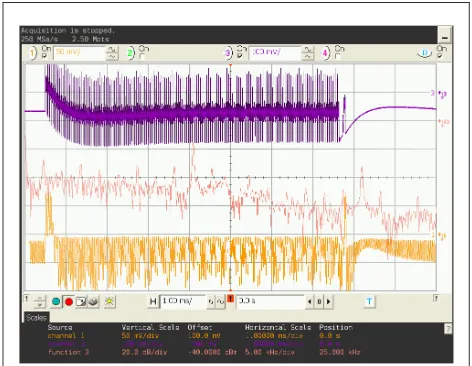Click the left arrow position button
Screen dimensions: 472x366
(310, 302)
